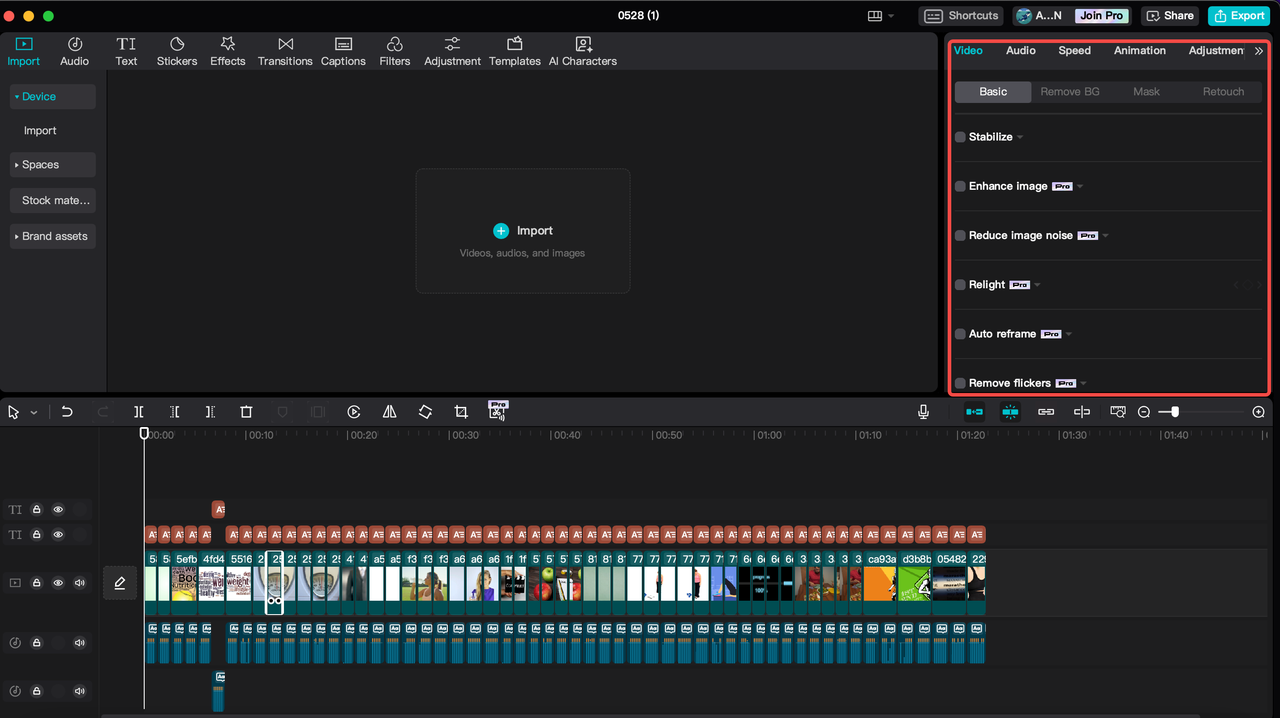
Task: Mute the bottom audio track speaker
Action: tap(80, 691)
